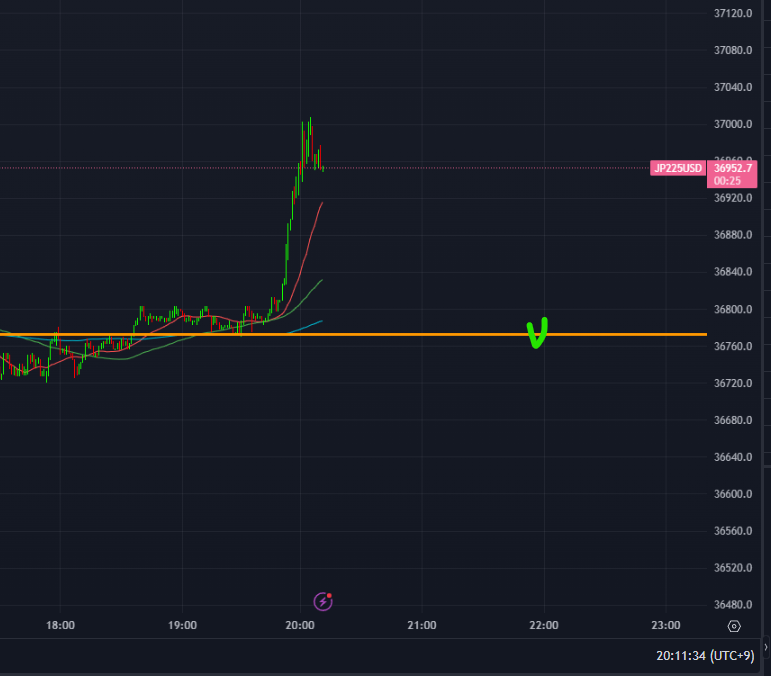771x676 pixels.
Task: Click the 36680.0 price axis label
Action: 733,420
